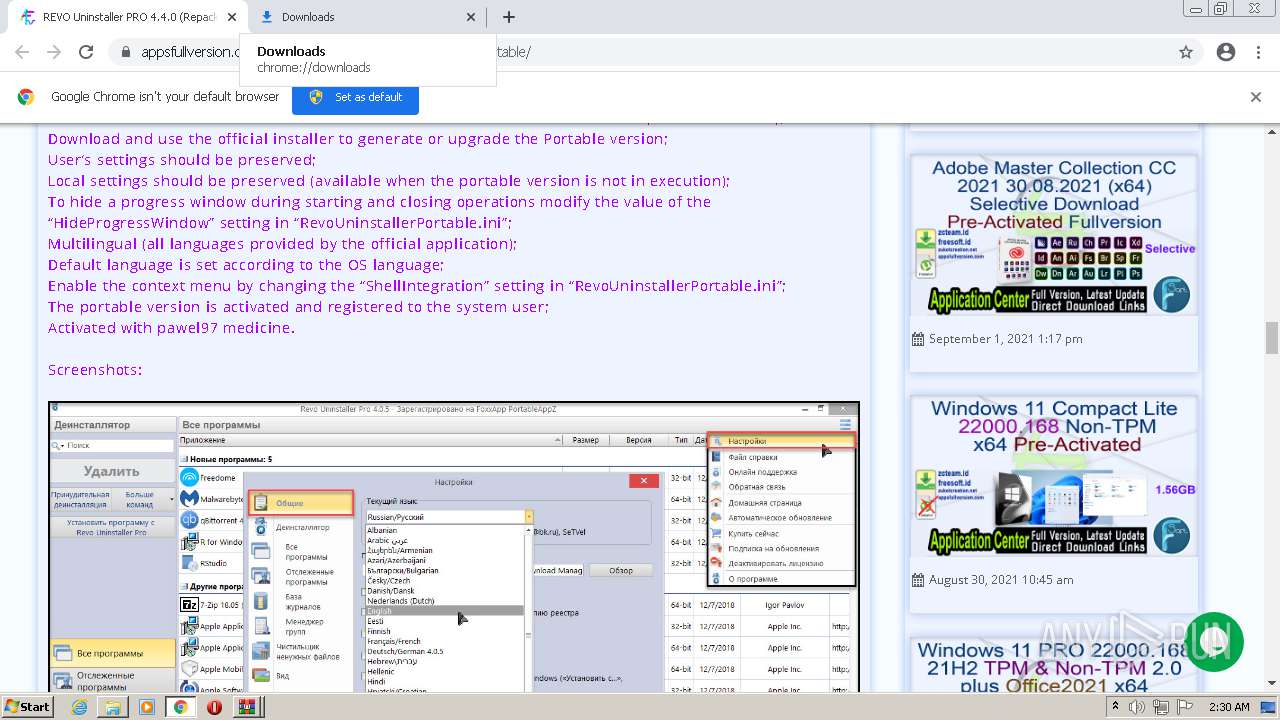Click the "To hide a progress window during starting" line
This screenshot has width=1280, height=720.
pos(380,202)
